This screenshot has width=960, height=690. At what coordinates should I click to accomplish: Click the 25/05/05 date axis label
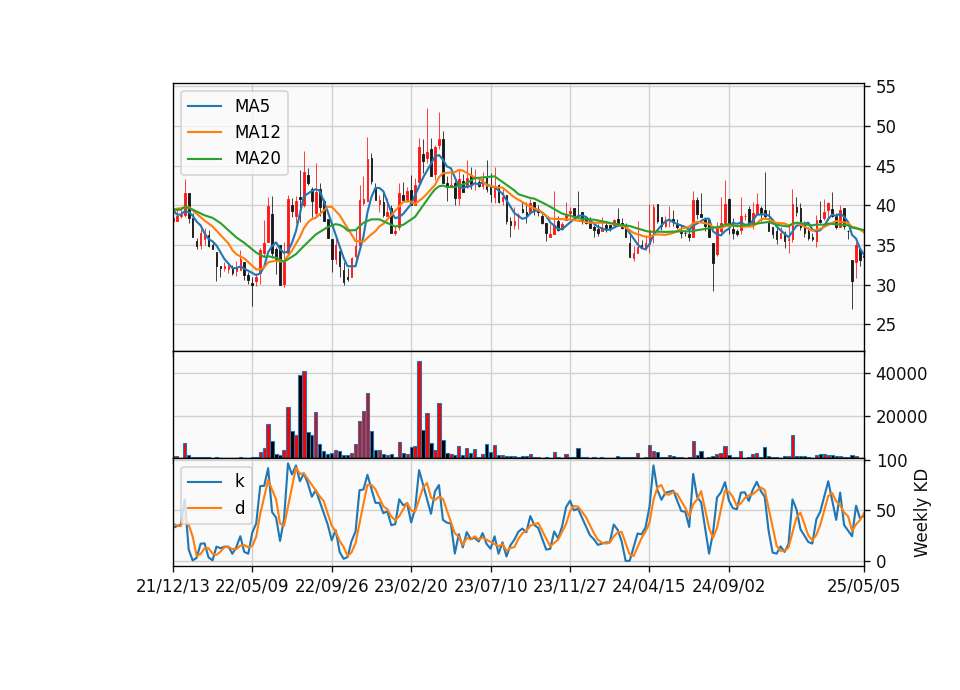click(x=863, y=586)
